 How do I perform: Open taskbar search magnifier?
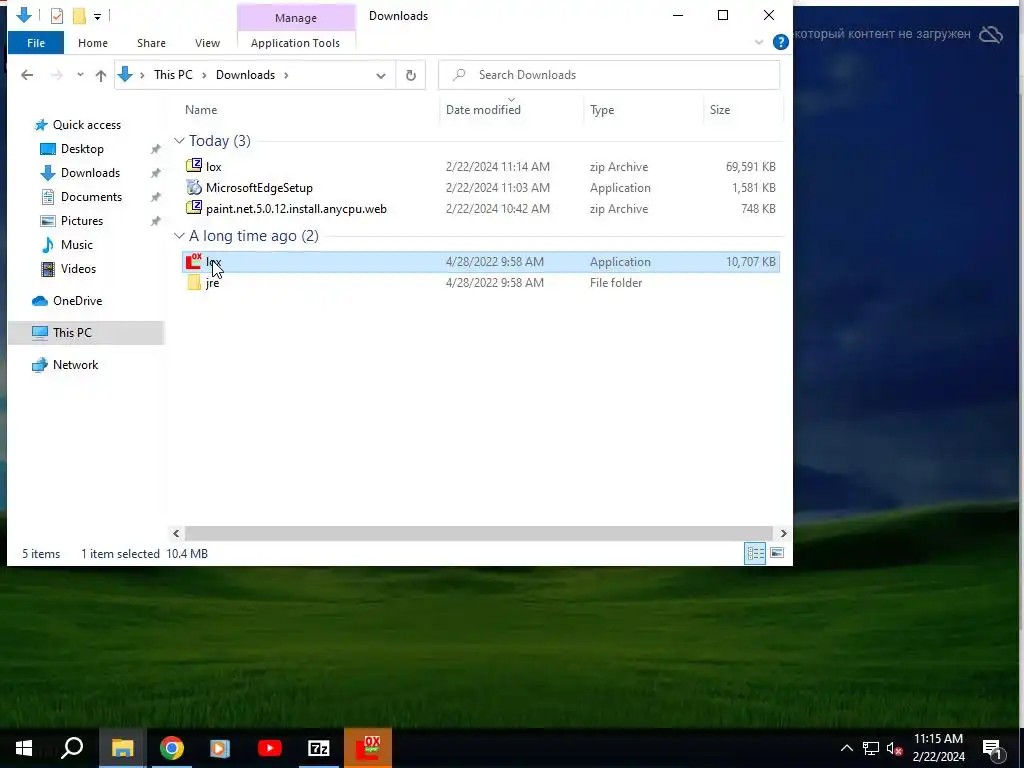[x=72, y=748]
